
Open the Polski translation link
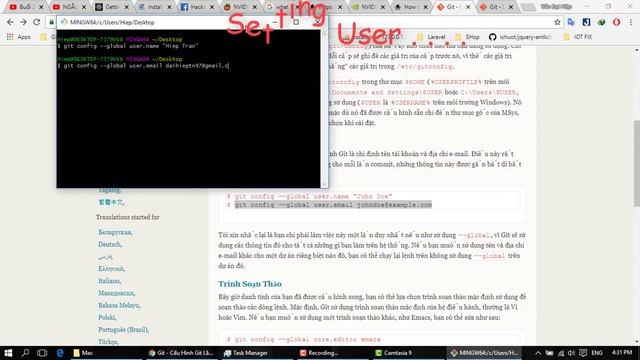(x=107, y=317)
